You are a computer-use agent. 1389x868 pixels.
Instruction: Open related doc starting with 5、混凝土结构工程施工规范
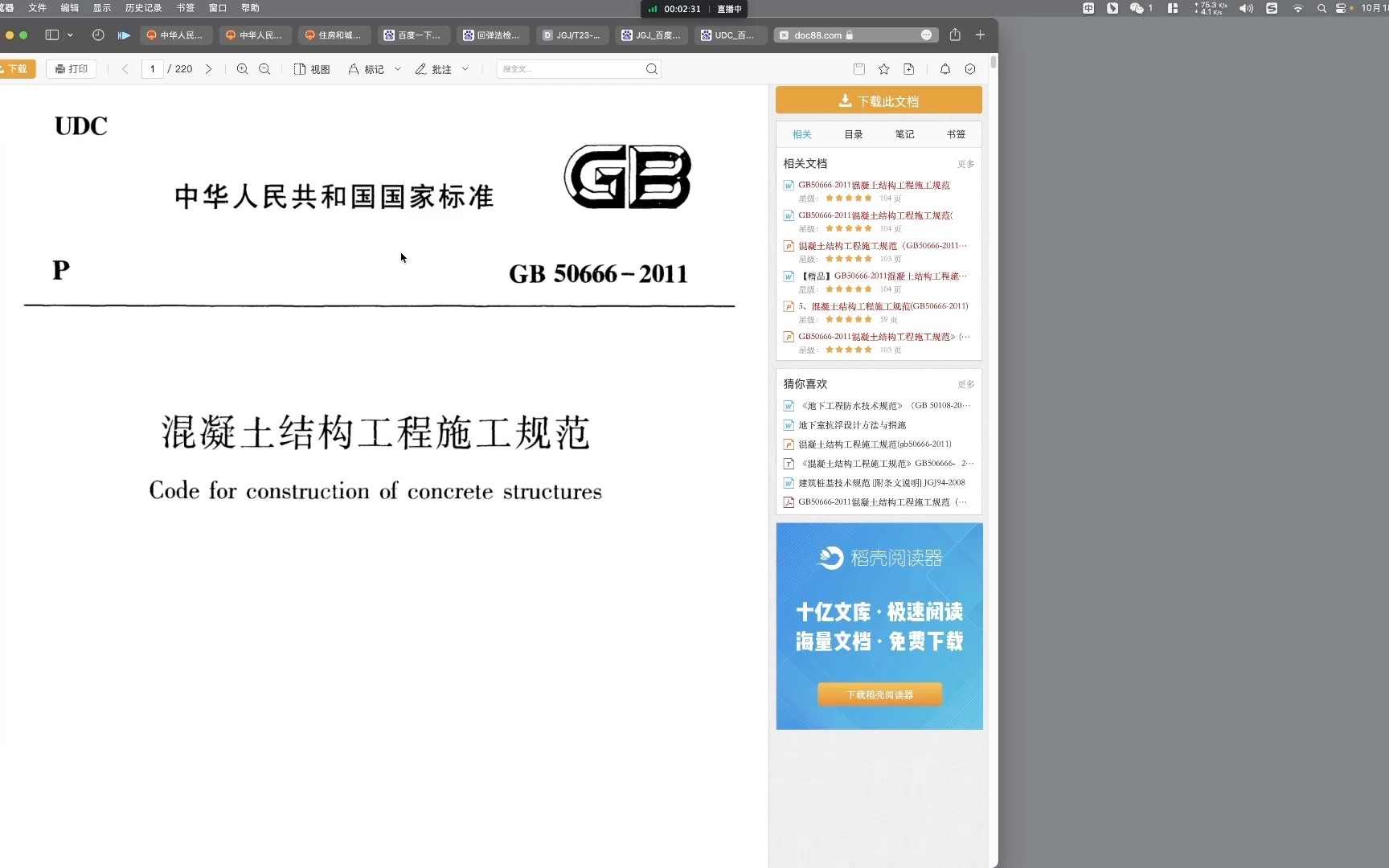click(x=883, y=306)
